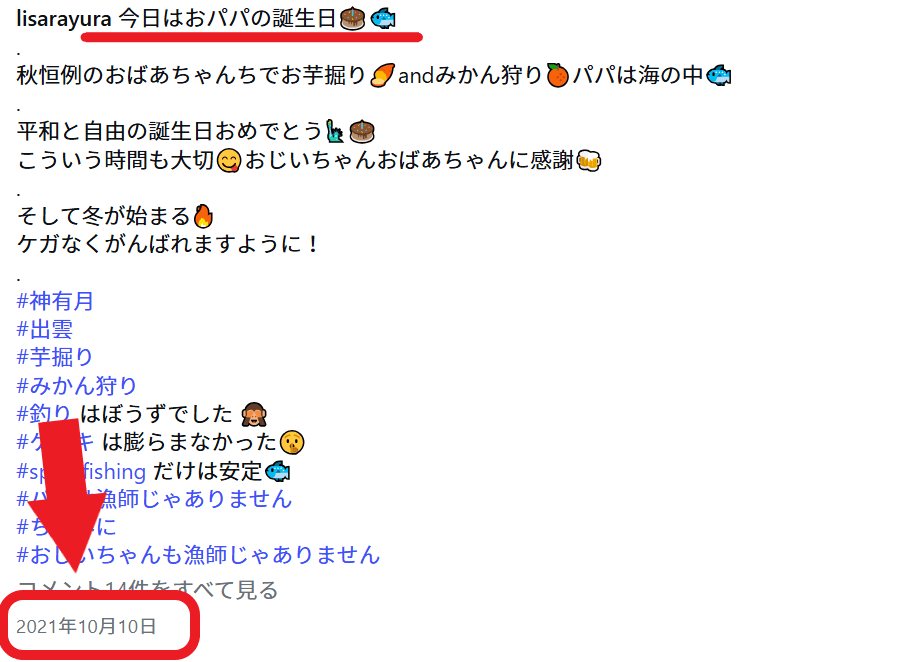Click the sweet potato emoji
922x662 pixels.
coord(382,75)
